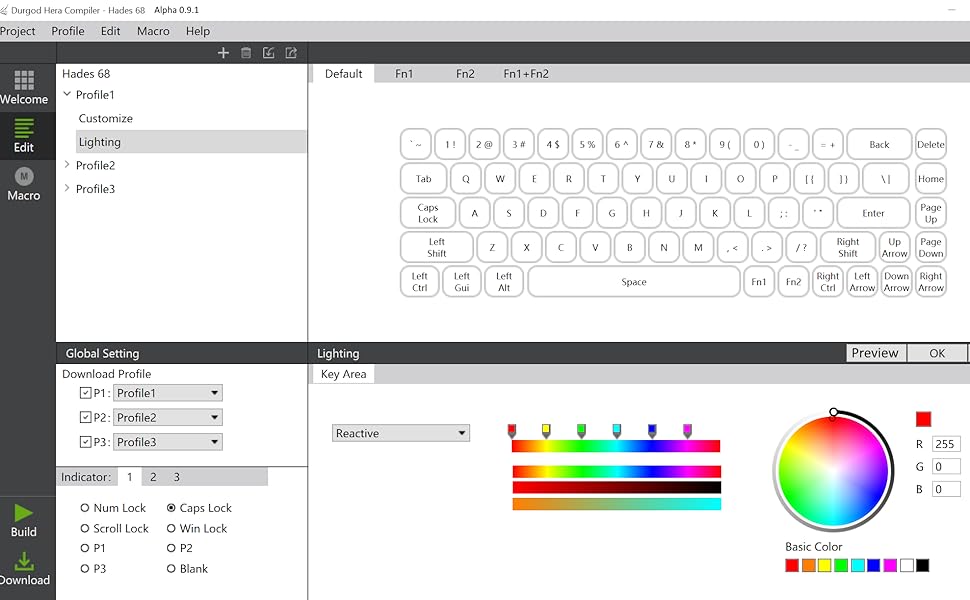Open the Macro menu in menu bar
Viewport: 970px width, 600px height.
[x=153, y=31]
